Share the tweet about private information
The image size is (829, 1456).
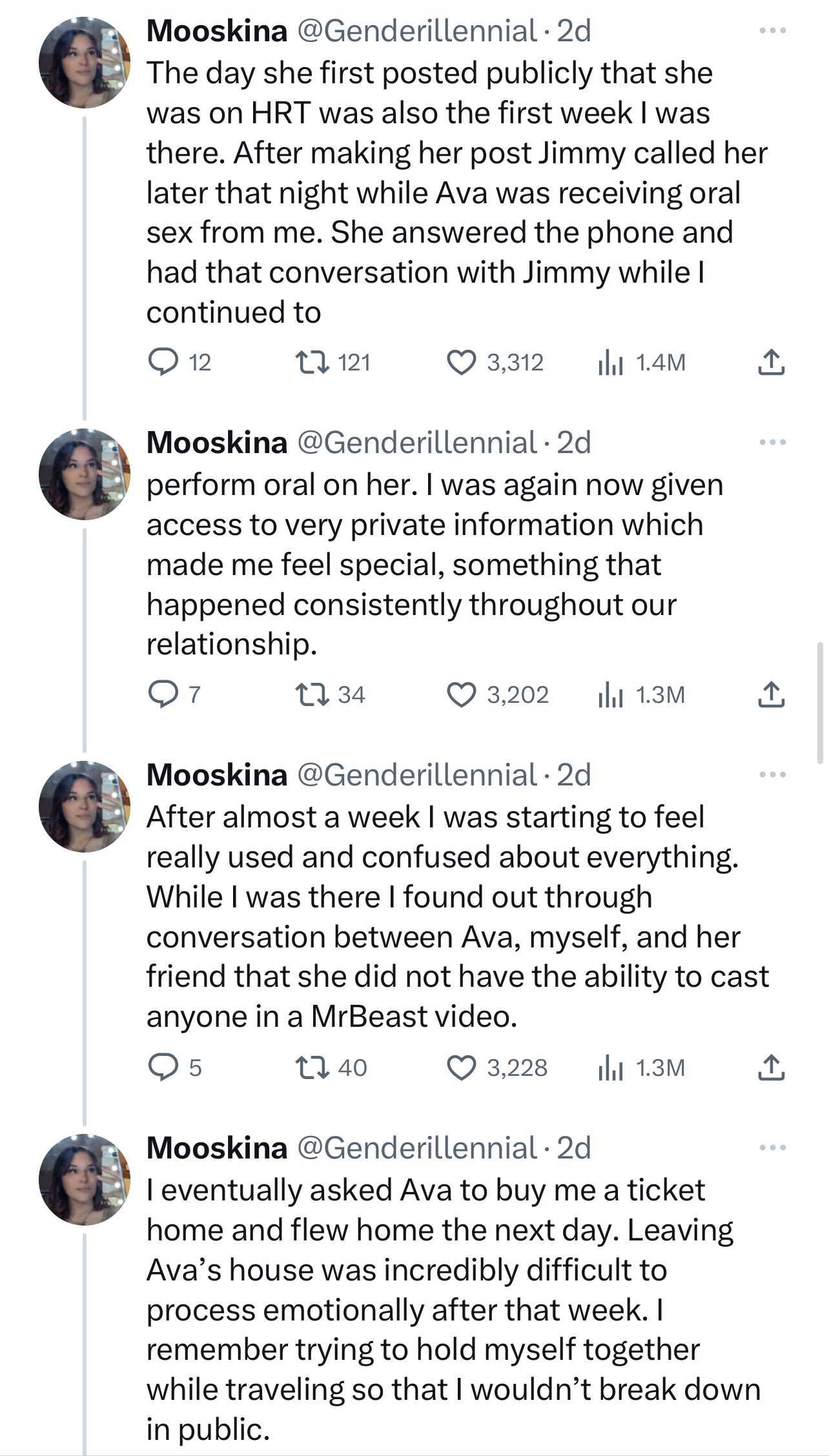click(x=771, y=694)
